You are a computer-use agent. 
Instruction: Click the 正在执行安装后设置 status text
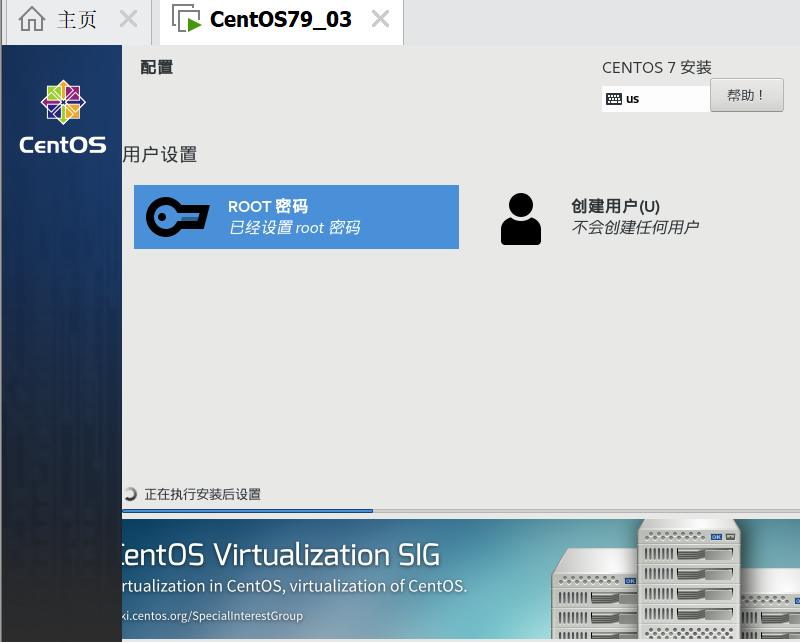click(x=203, y=494)
